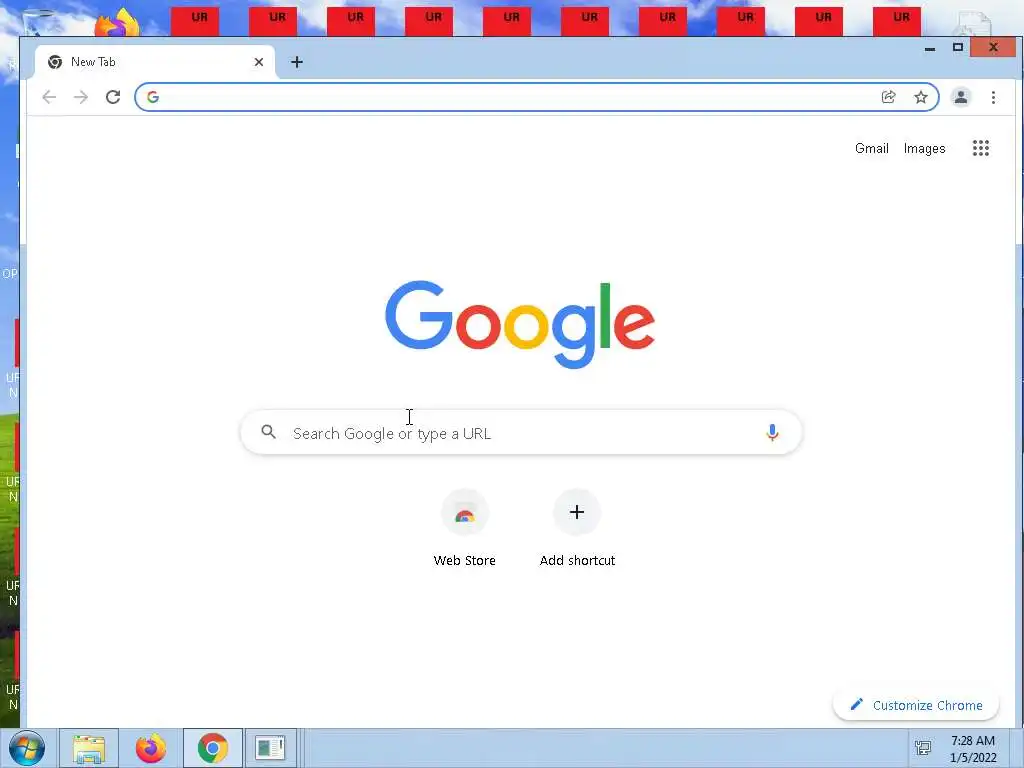The height and width of the screenshot is (768, 1024).
Task: Start voice search with the microphone icon
Action: pos(772,432)
